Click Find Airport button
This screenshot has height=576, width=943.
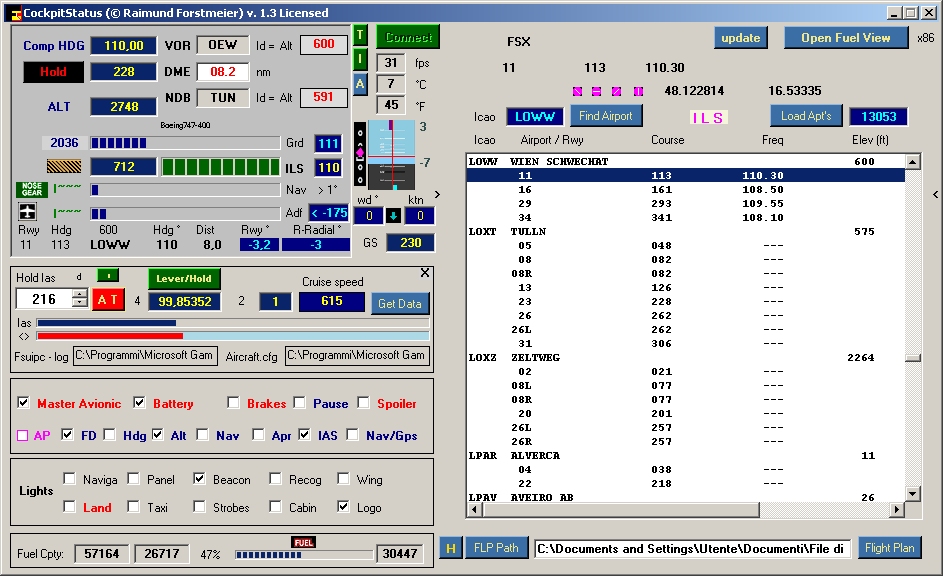[606, 116]
